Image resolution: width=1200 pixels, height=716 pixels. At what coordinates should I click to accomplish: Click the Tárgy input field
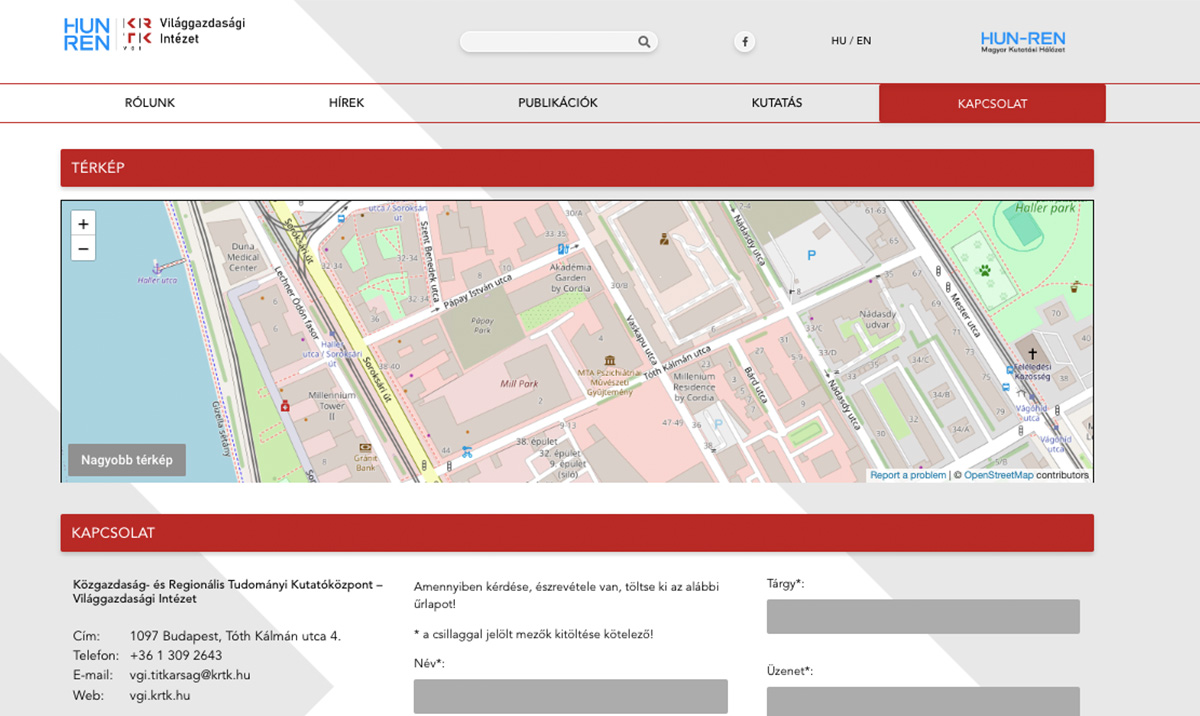[x=922, y=616]
